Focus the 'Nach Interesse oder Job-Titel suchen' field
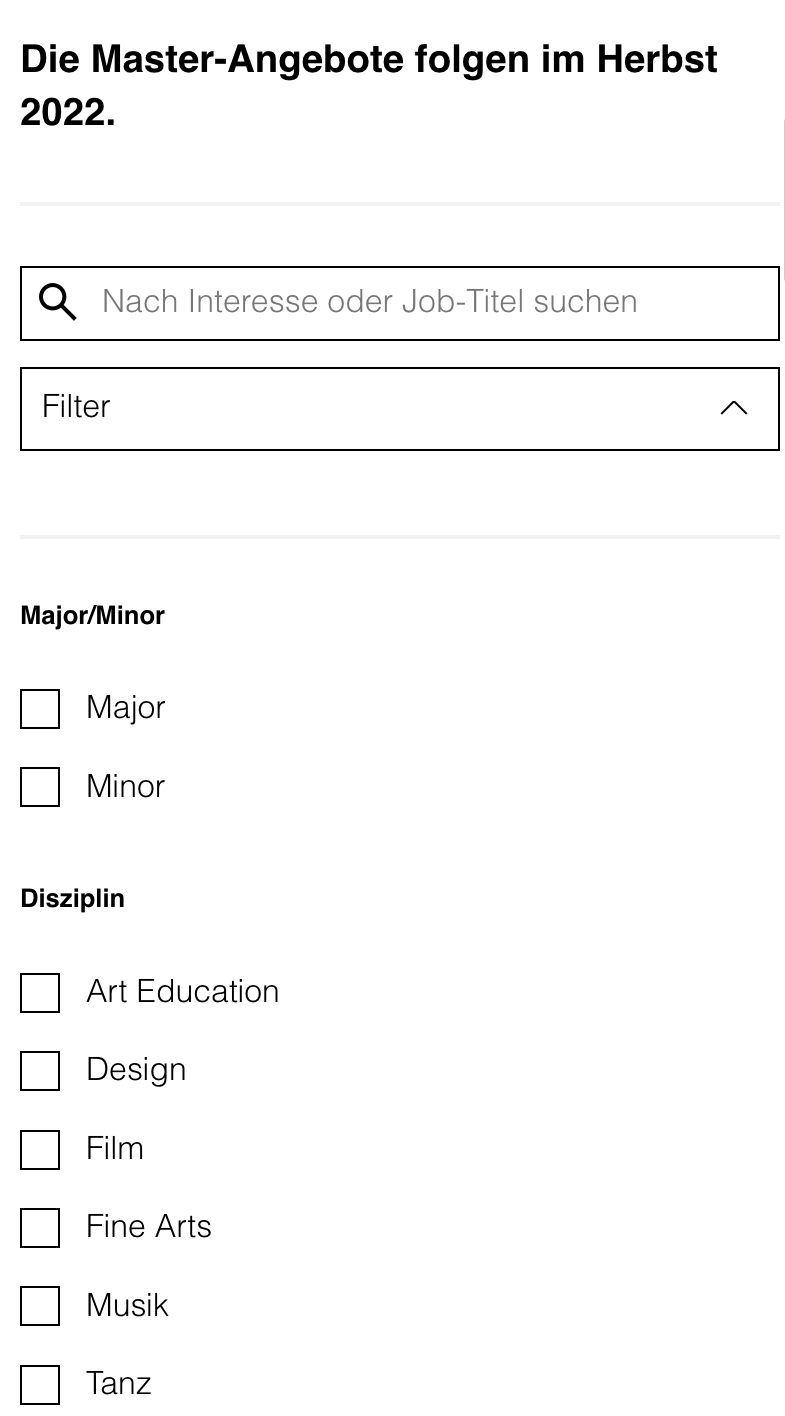The image size is (785, 1416). tap(400, 303)
